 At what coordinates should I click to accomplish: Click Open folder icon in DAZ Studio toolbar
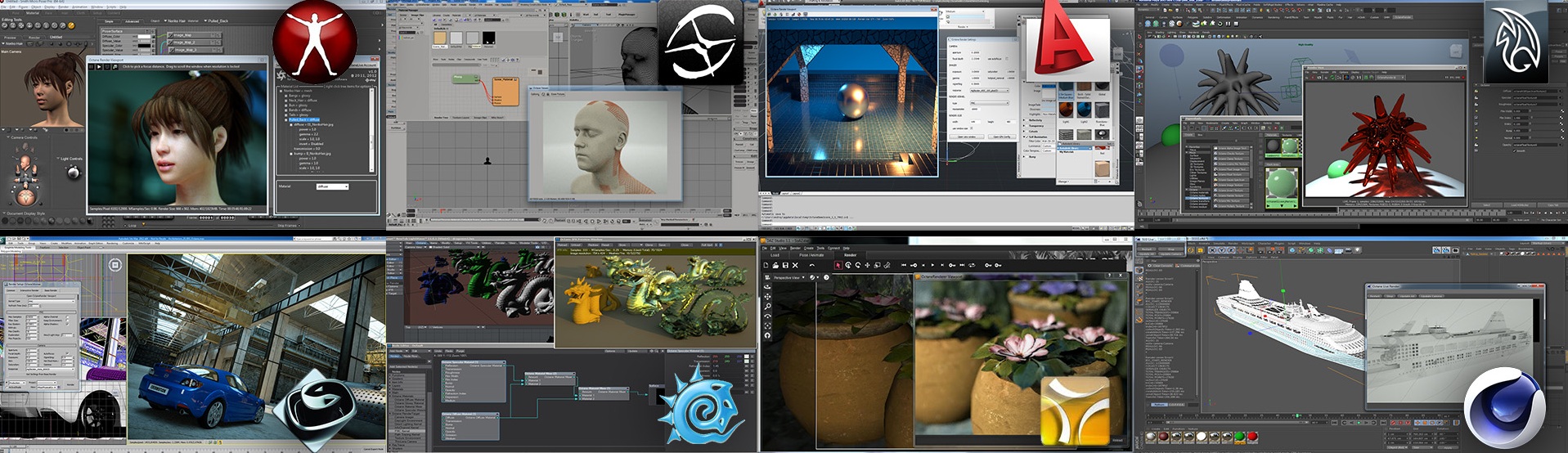tap(775, 265)
